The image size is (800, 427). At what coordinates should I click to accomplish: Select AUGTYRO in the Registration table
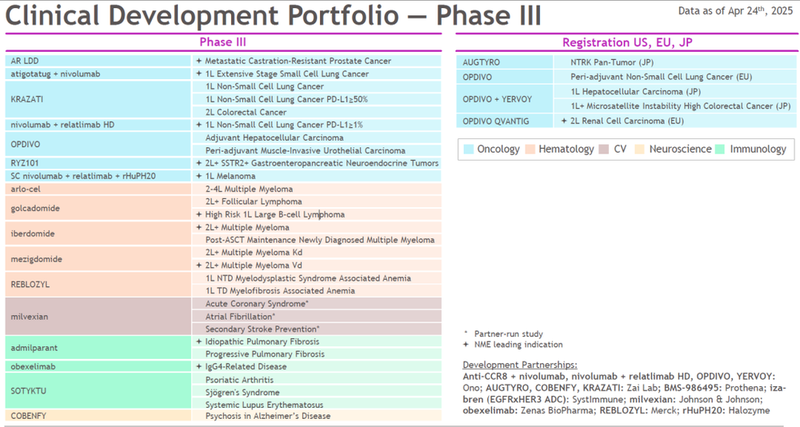505,62
